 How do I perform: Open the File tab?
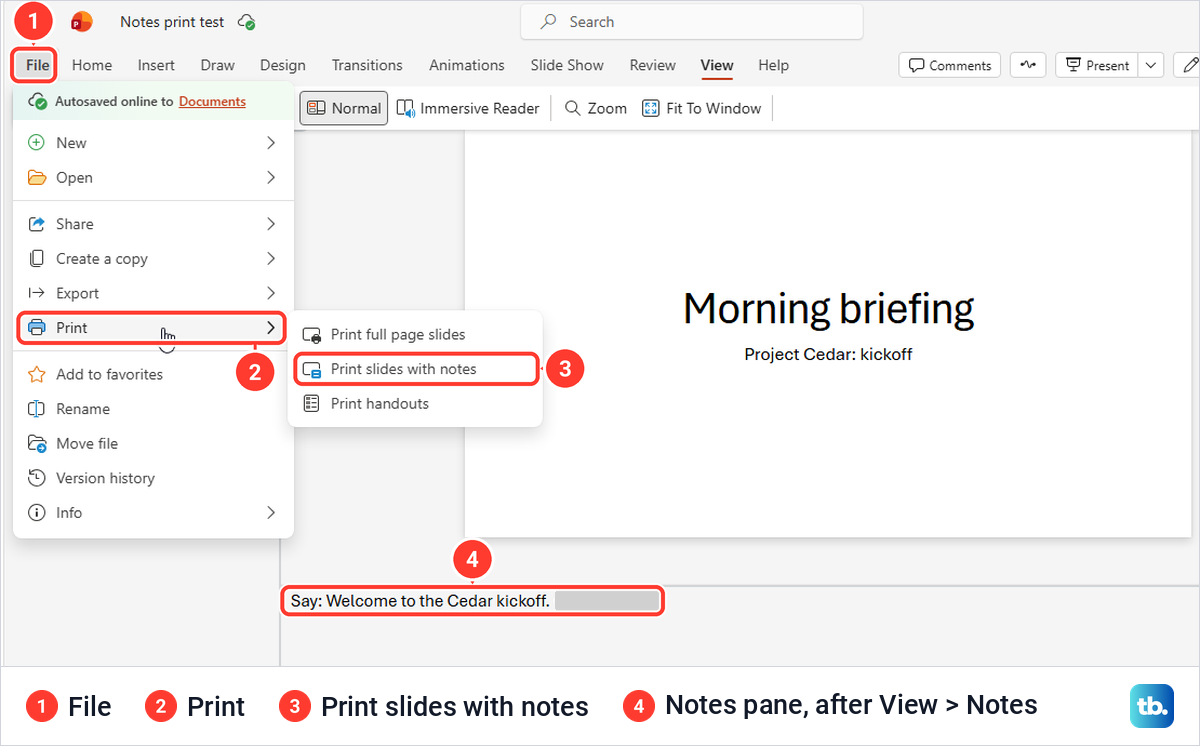coord(37,65)
